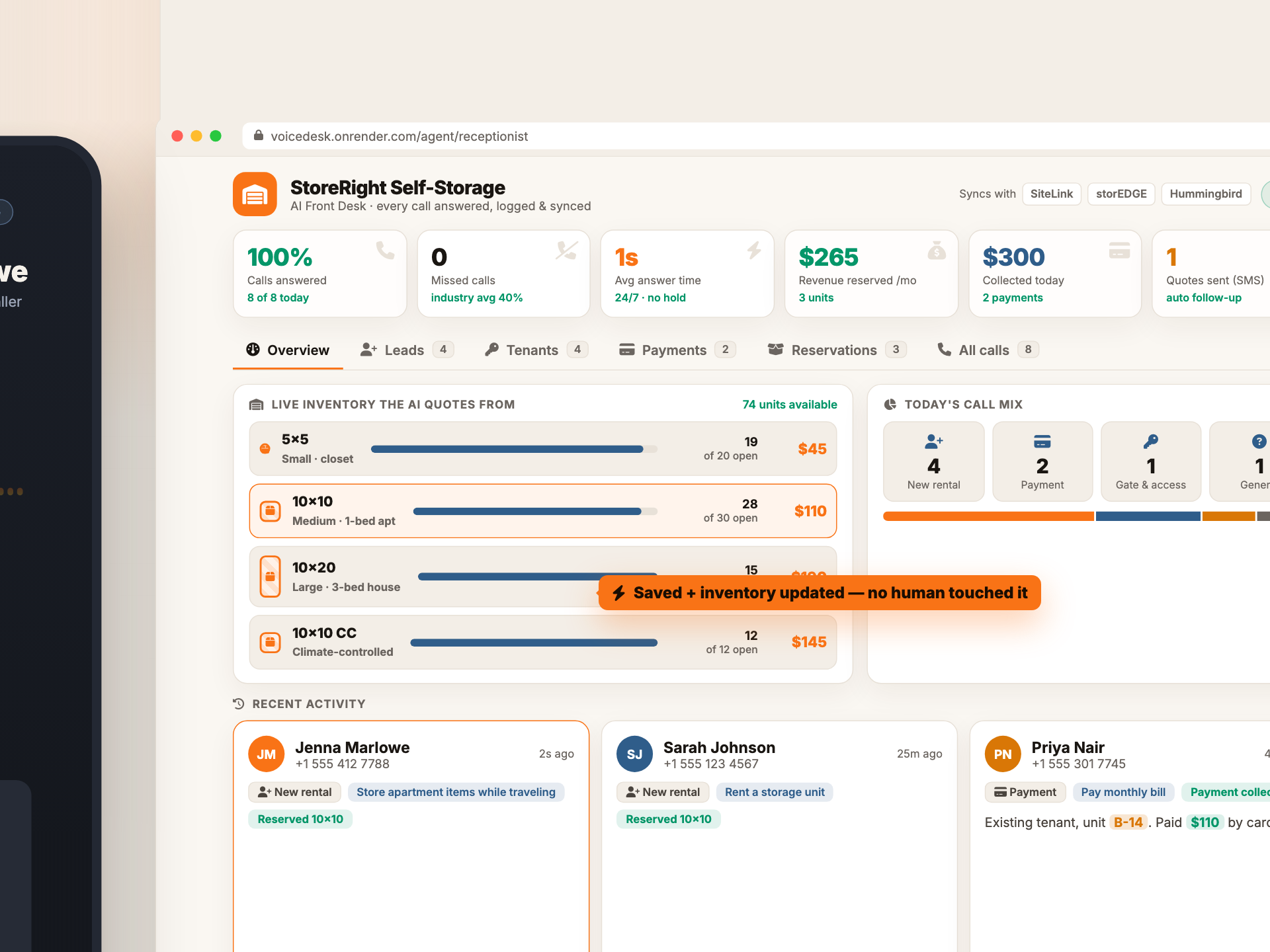The width and height of the screenshot is (1270, 952).
Task: Open the Reservations tab
Action: point(837,350)
